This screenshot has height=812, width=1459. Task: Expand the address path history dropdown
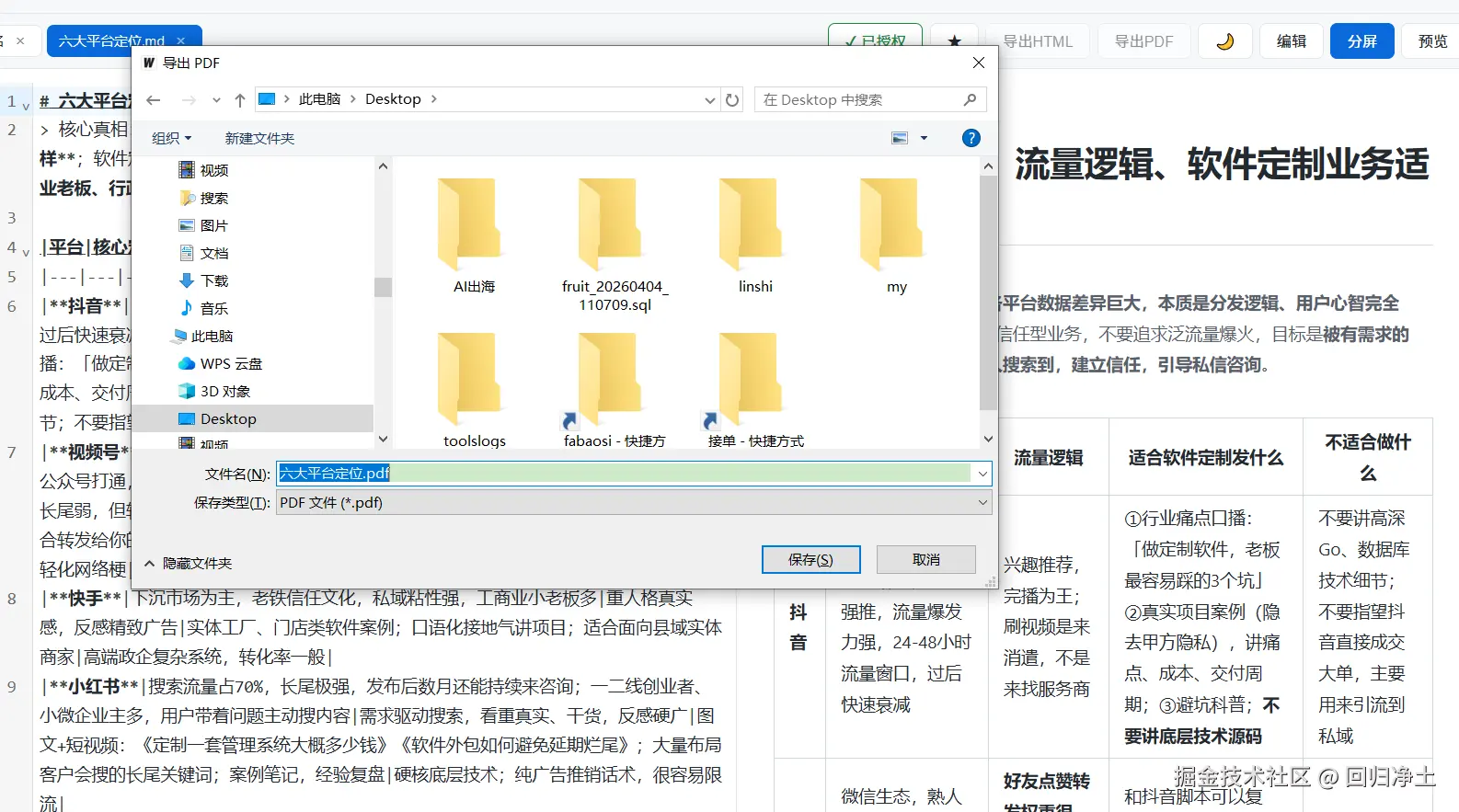coord(709,100)
